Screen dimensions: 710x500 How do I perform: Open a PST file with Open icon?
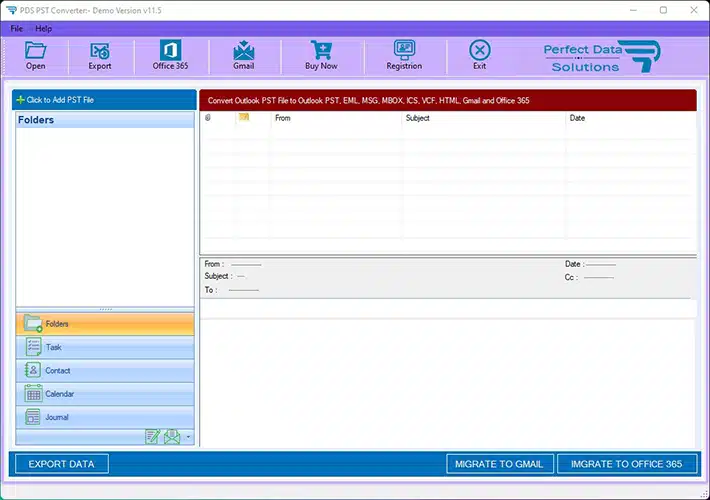click(35, 56)
